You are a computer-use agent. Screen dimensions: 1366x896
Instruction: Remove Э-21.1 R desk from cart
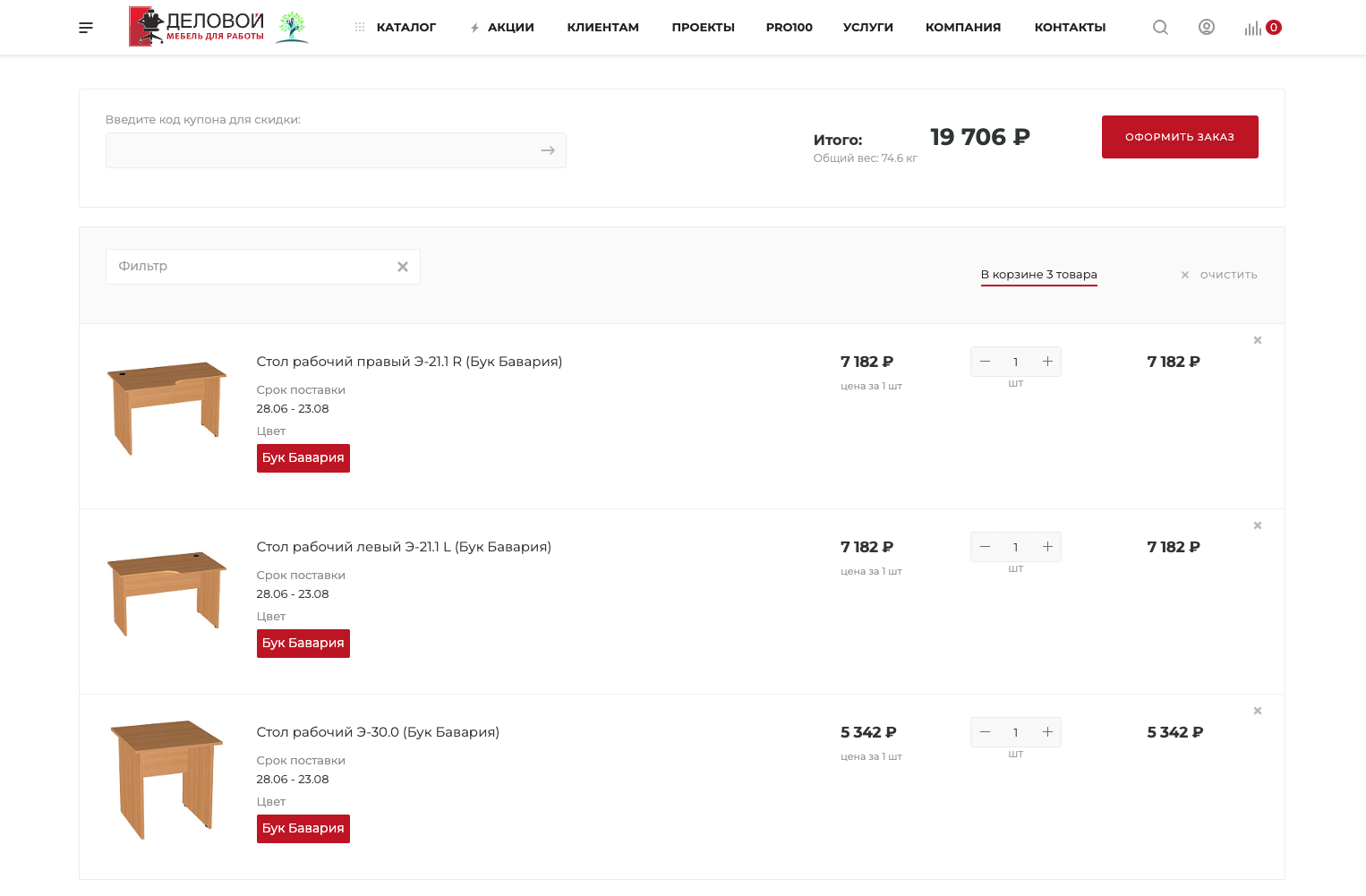[x=1258, y=340]
